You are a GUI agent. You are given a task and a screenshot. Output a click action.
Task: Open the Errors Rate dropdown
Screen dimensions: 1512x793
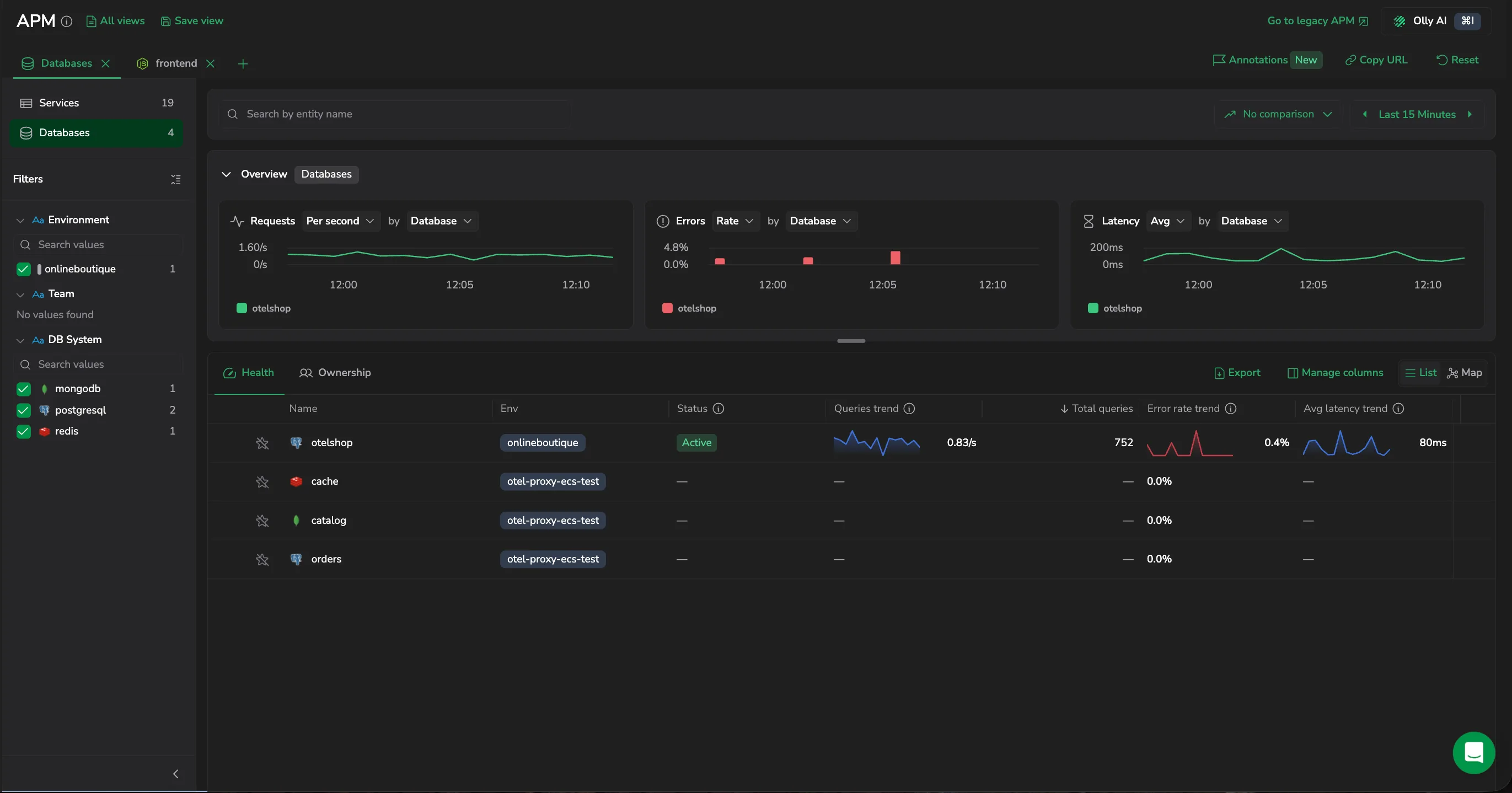(x=735, y=221)
